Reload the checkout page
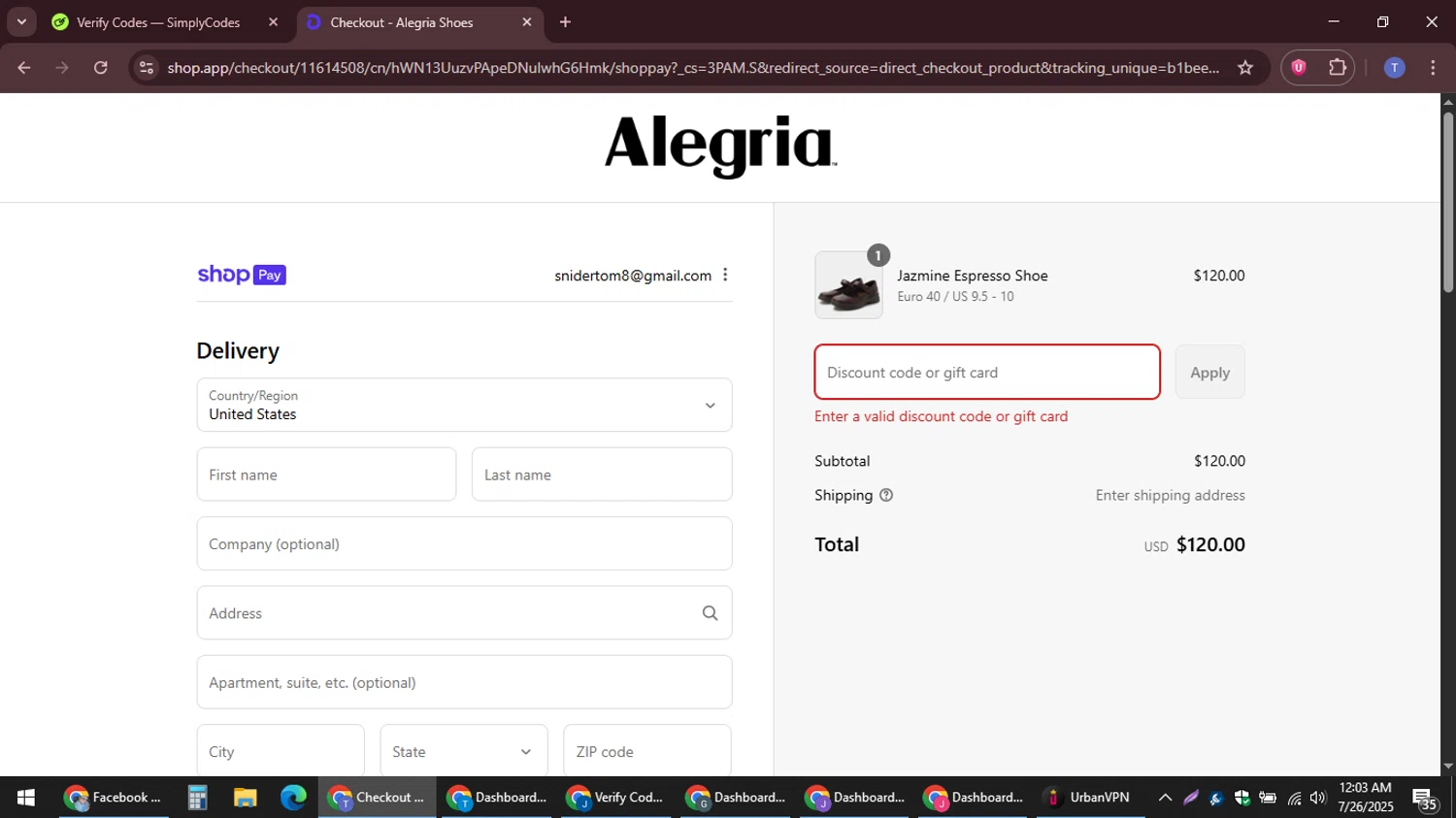This screenshot has width=1456, height=818. 100,68
